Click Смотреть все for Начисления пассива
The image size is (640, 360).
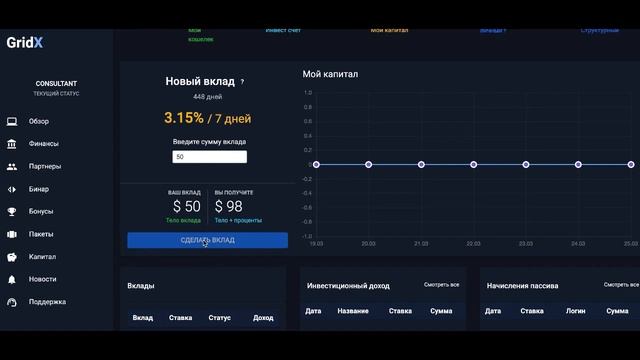(621, 284)
